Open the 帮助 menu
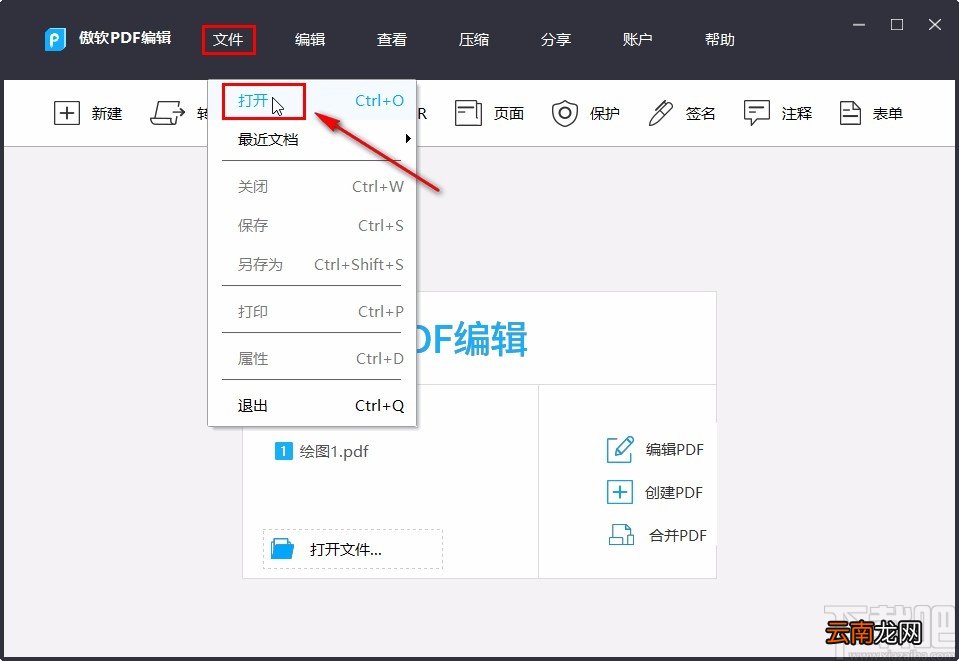 point(719,40)
